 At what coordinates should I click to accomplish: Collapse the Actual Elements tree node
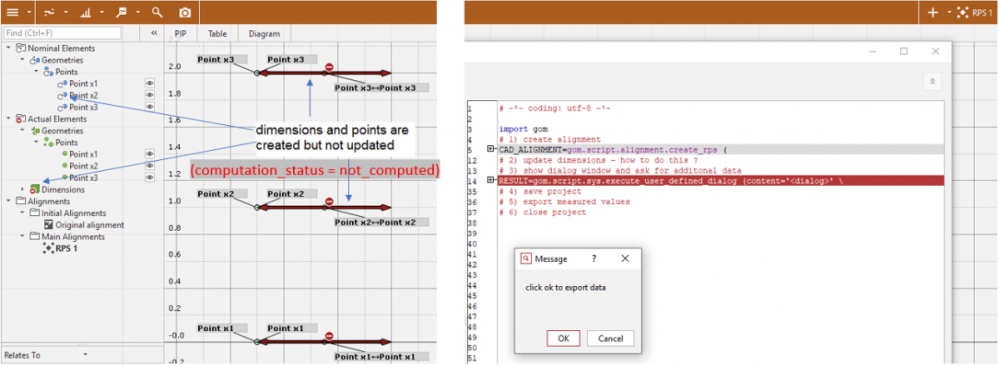[x=8, y=119]
